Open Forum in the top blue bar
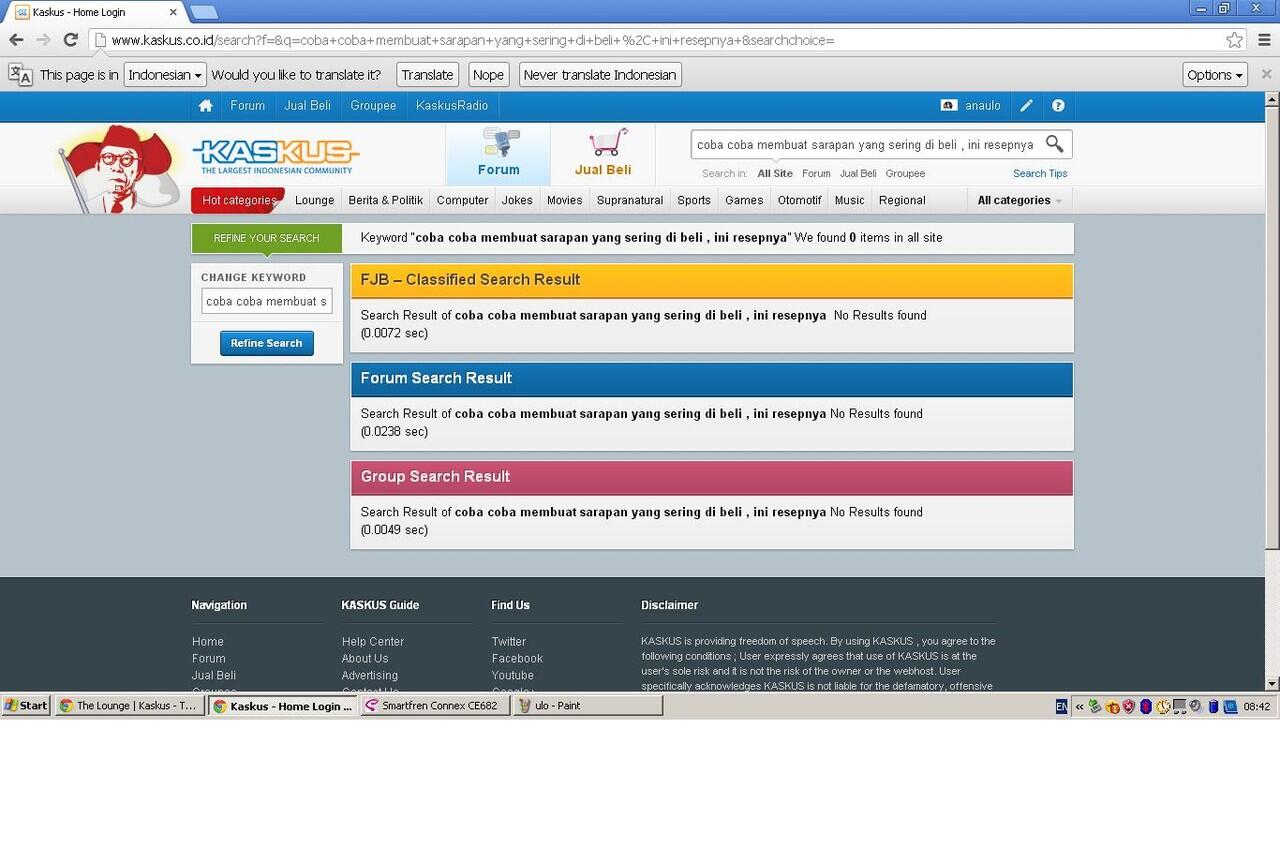 [x=247, y=105]
